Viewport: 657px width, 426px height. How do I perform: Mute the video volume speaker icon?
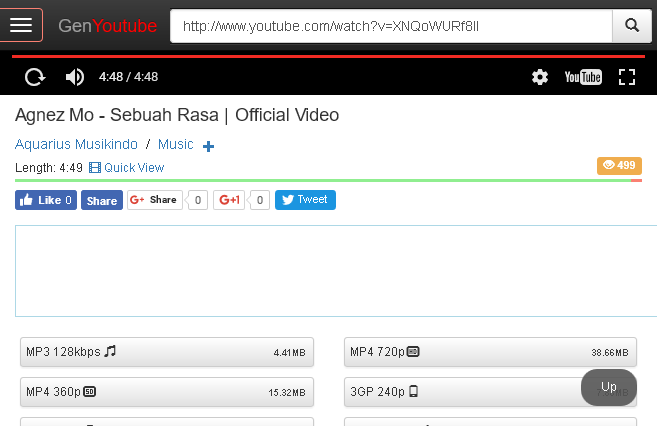point(75,77)
